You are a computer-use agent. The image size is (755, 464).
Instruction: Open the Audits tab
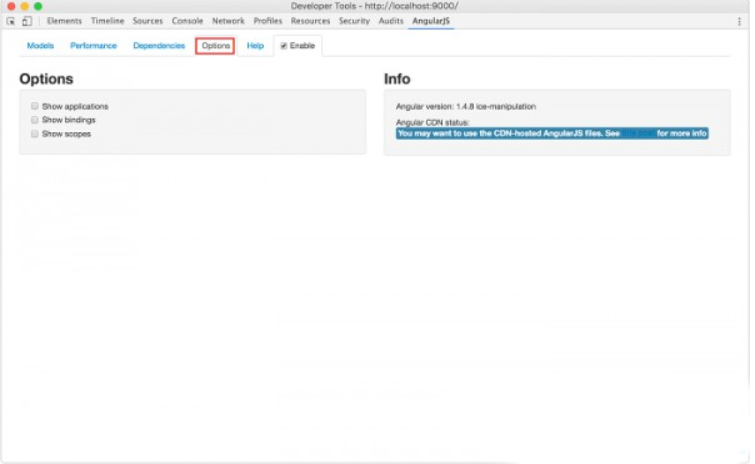[391, 21]
